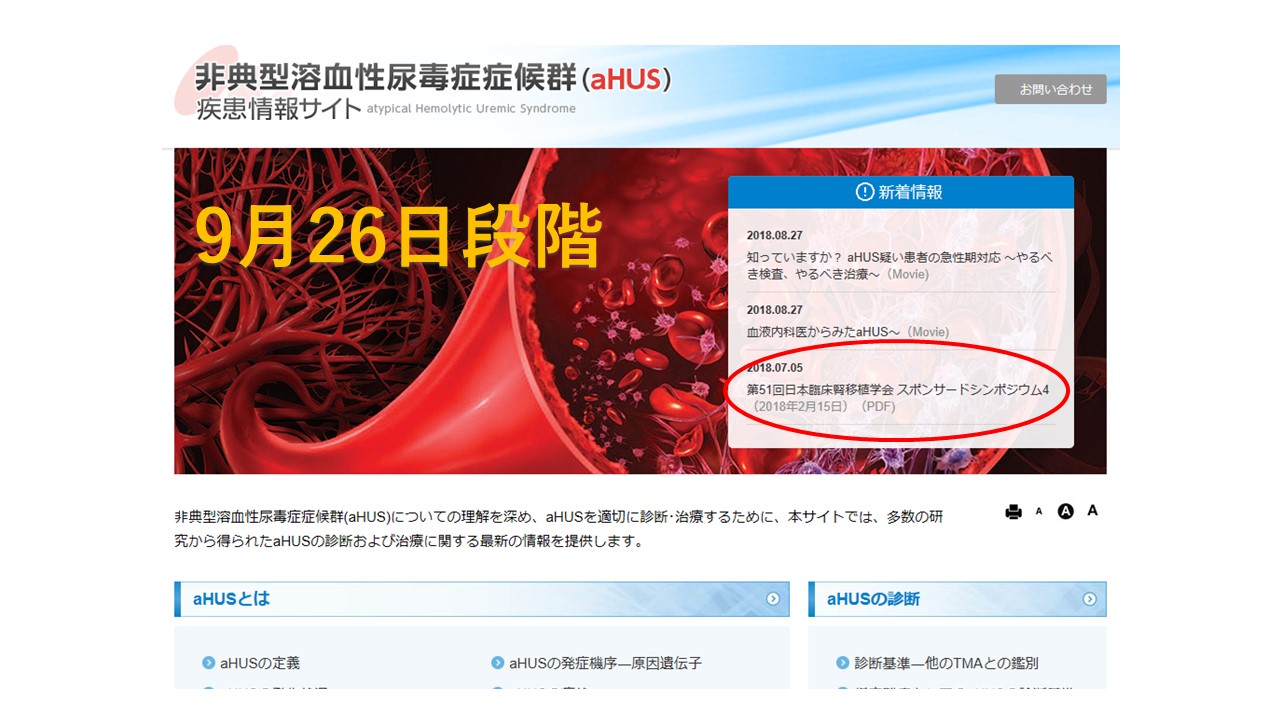1280x720 pixels.
Task: Open the aHUSの診断 section header
Action: 957,599
